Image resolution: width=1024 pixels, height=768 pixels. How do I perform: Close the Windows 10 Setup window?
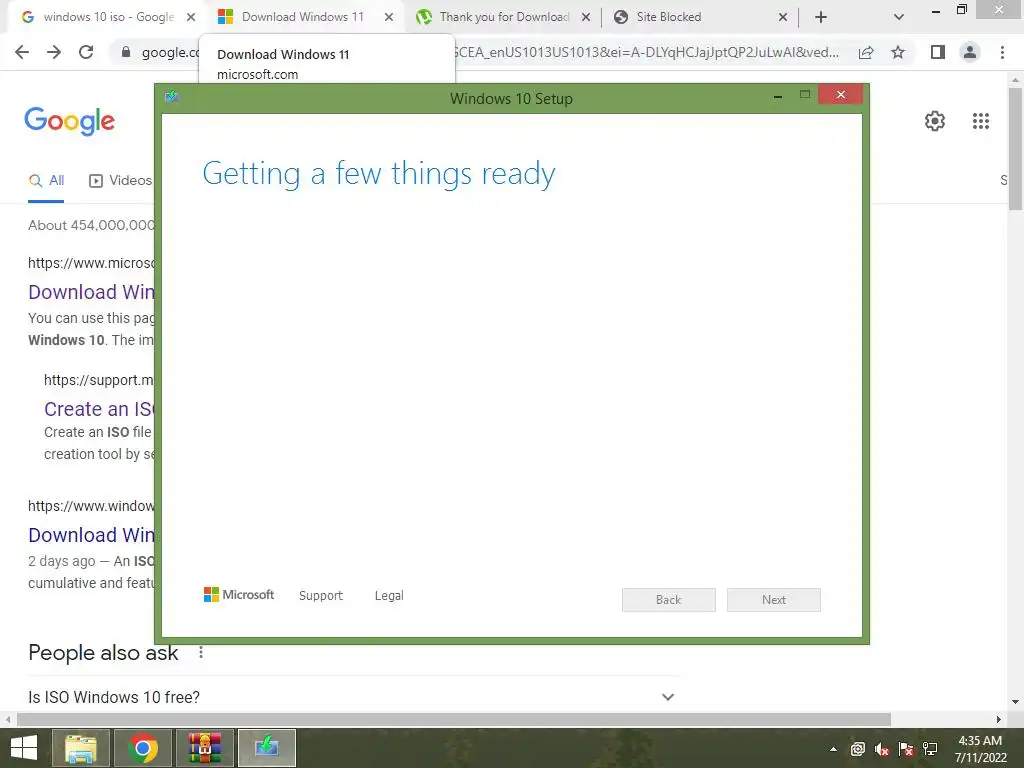[x=840, y=95]
